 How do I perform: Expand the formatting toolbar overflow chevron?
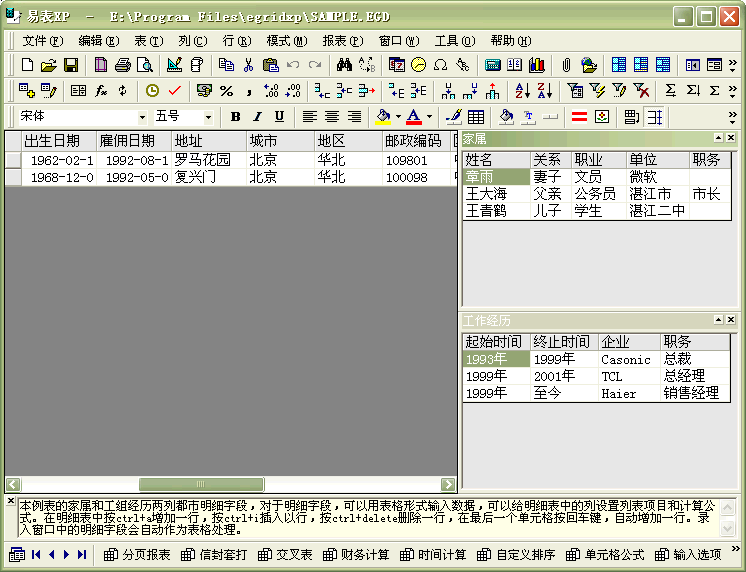pos(733,117)
